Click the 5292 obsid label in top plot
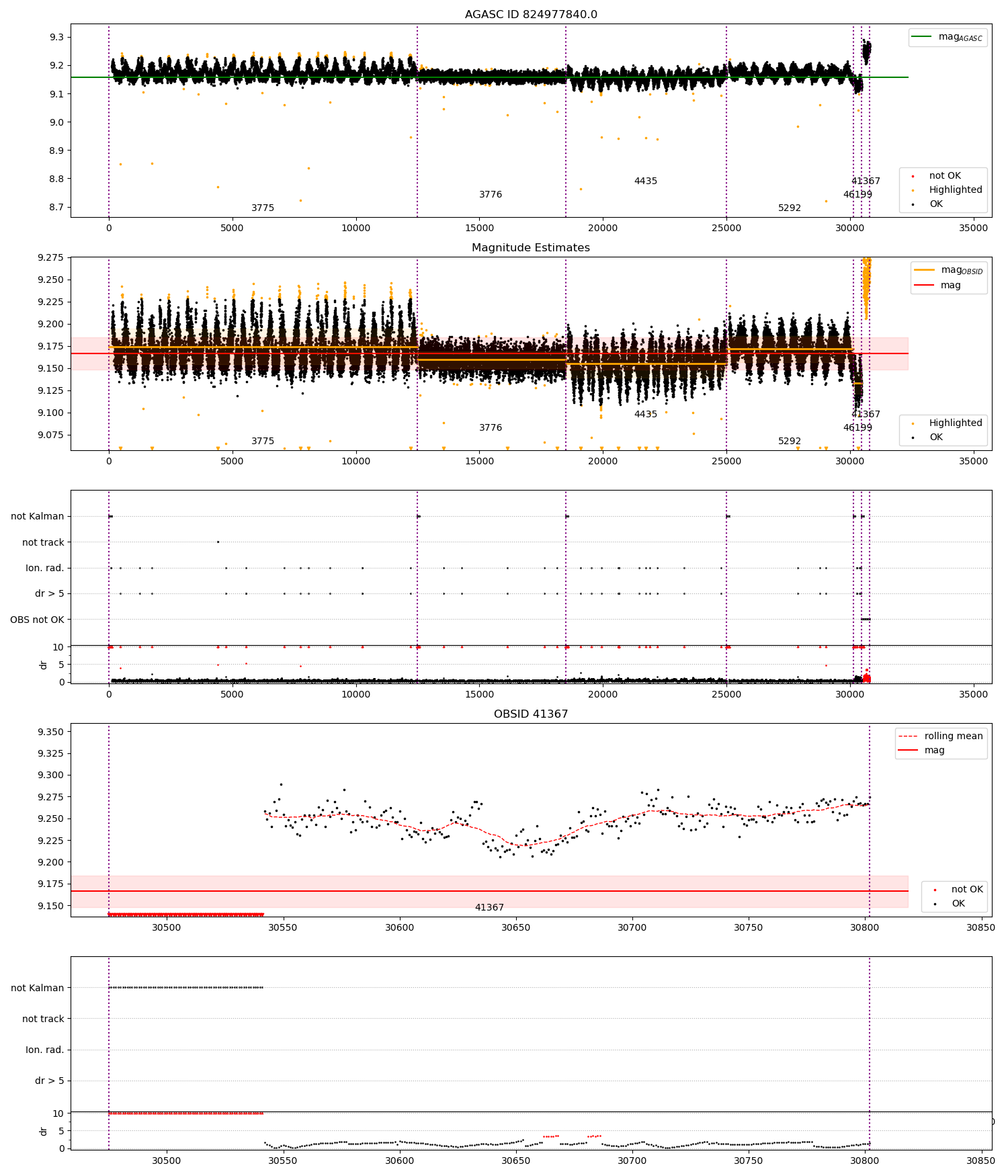 click(790, 208)
